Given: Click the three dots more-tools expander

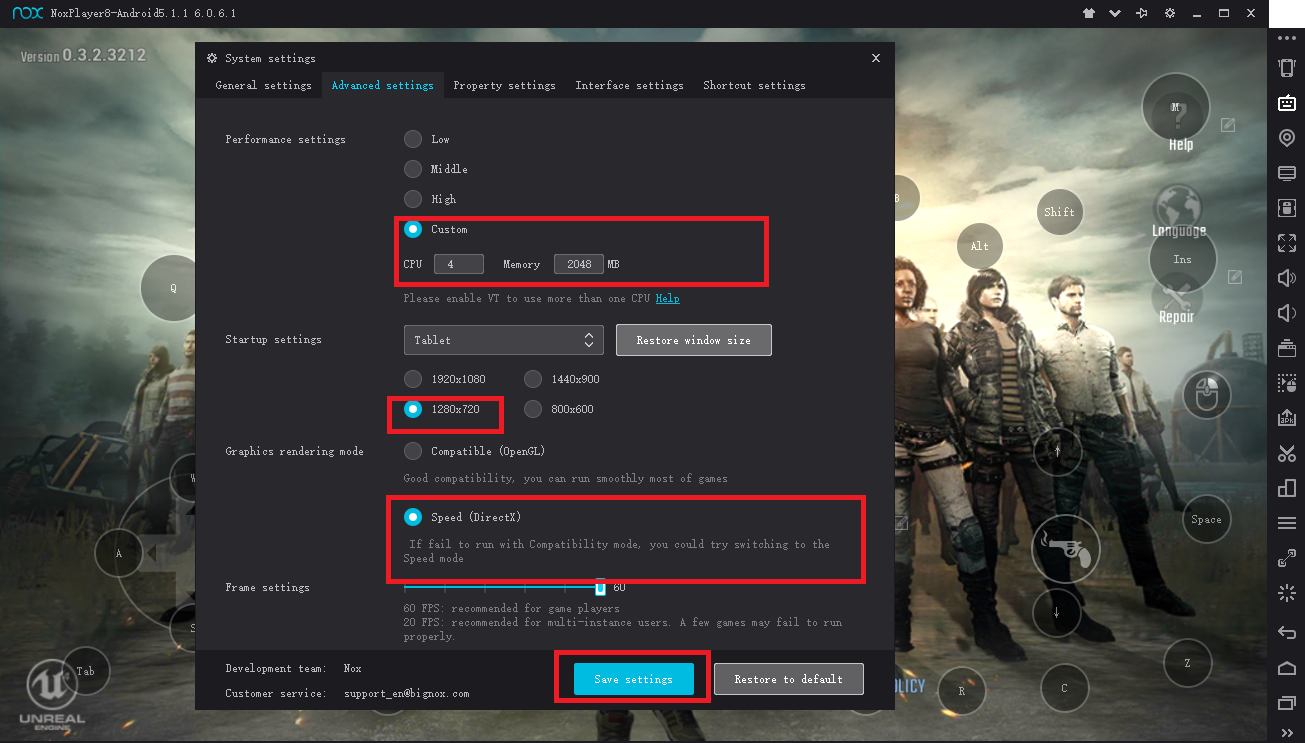Looking at the screenshot, I should (x=1287, y=38).
